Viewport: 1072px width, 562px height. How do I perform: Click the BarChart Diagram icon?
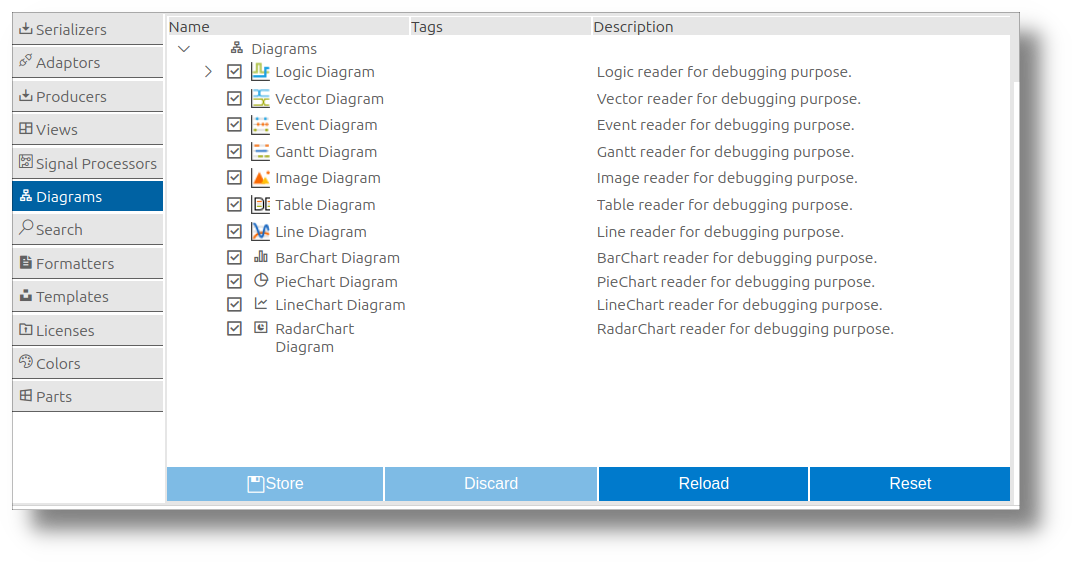pos(260,257)
